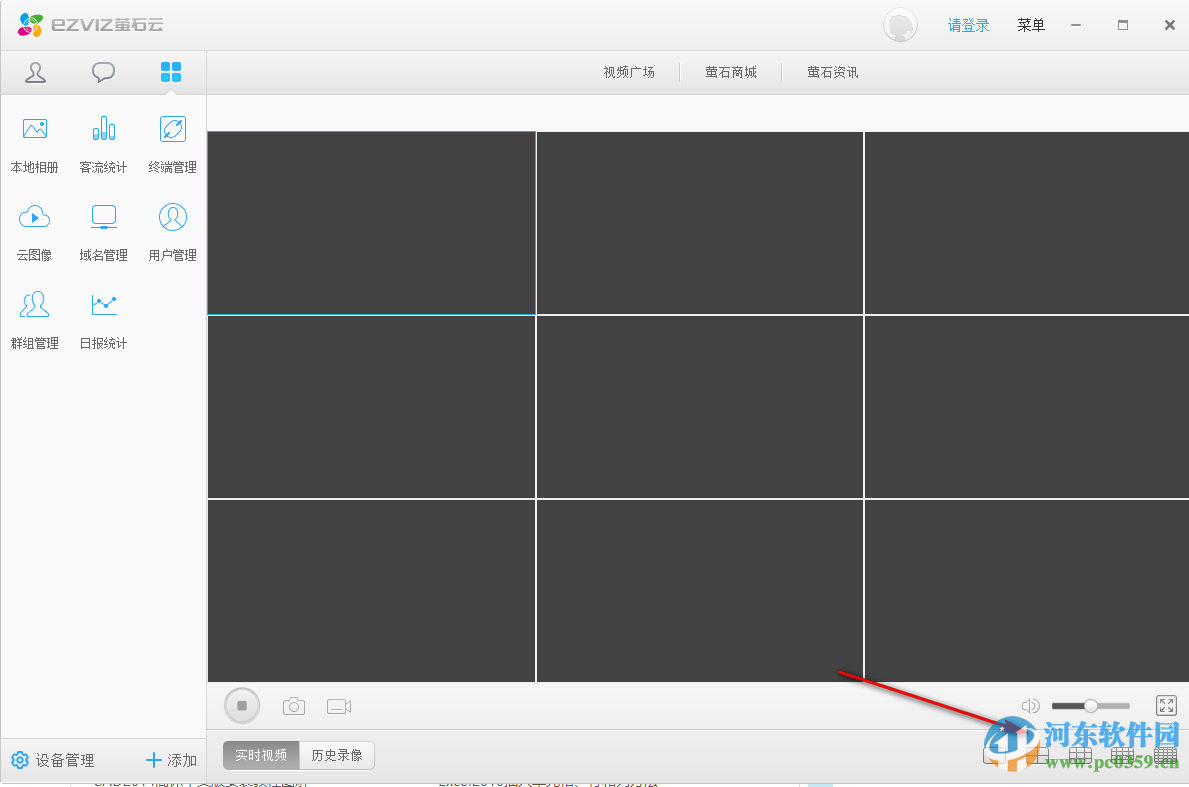Minimize the EZVIZ window
This screenshot has width=1189, height=787.
pyautogui.click(x=1076, y=25)
